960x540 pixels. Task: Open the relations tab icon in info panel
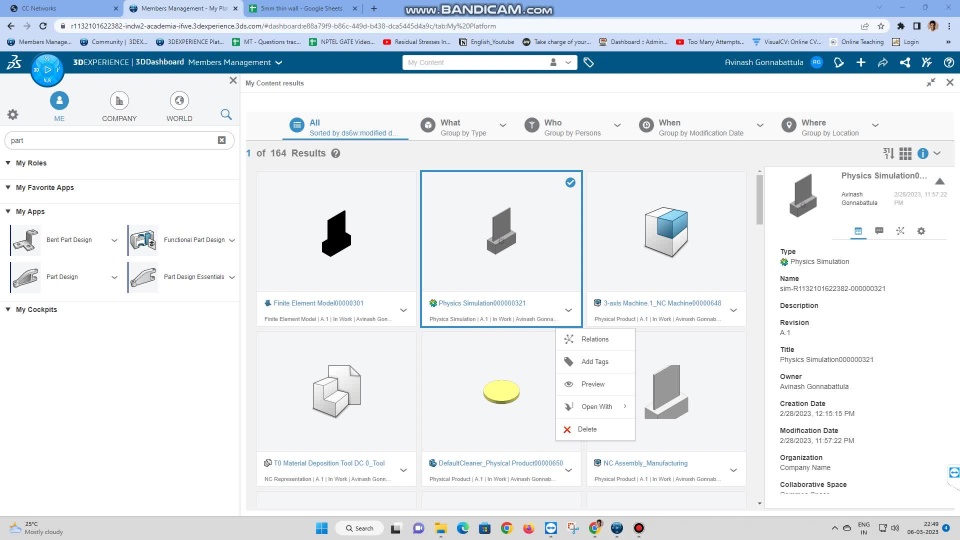point(900,231)
